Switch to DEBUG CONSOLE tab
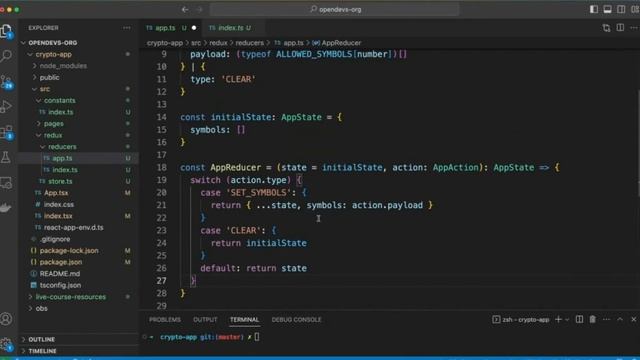This screenshot has height=360, width=640. (296, 320)
